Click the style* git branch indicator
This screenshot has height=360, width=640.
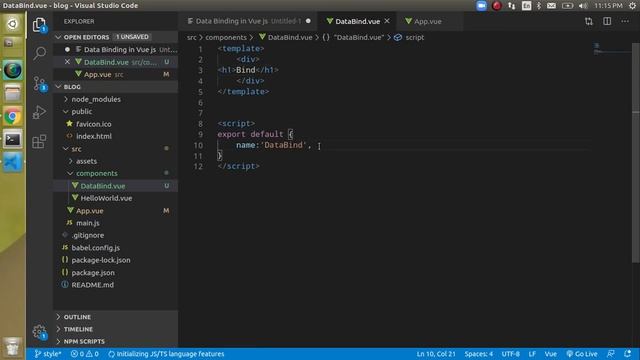48,354
